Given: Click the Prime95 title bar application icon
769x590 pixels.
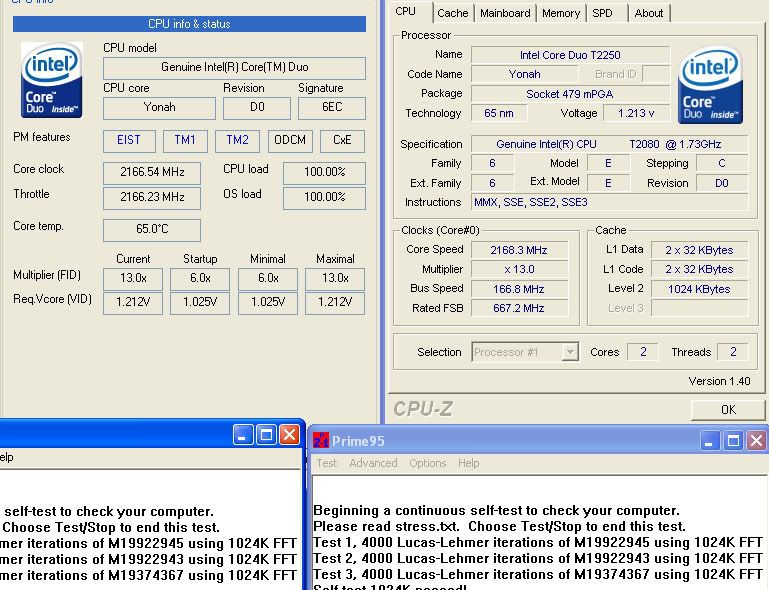Looking at the screenshot, I should pyautogui.click(x=321, y=441).
